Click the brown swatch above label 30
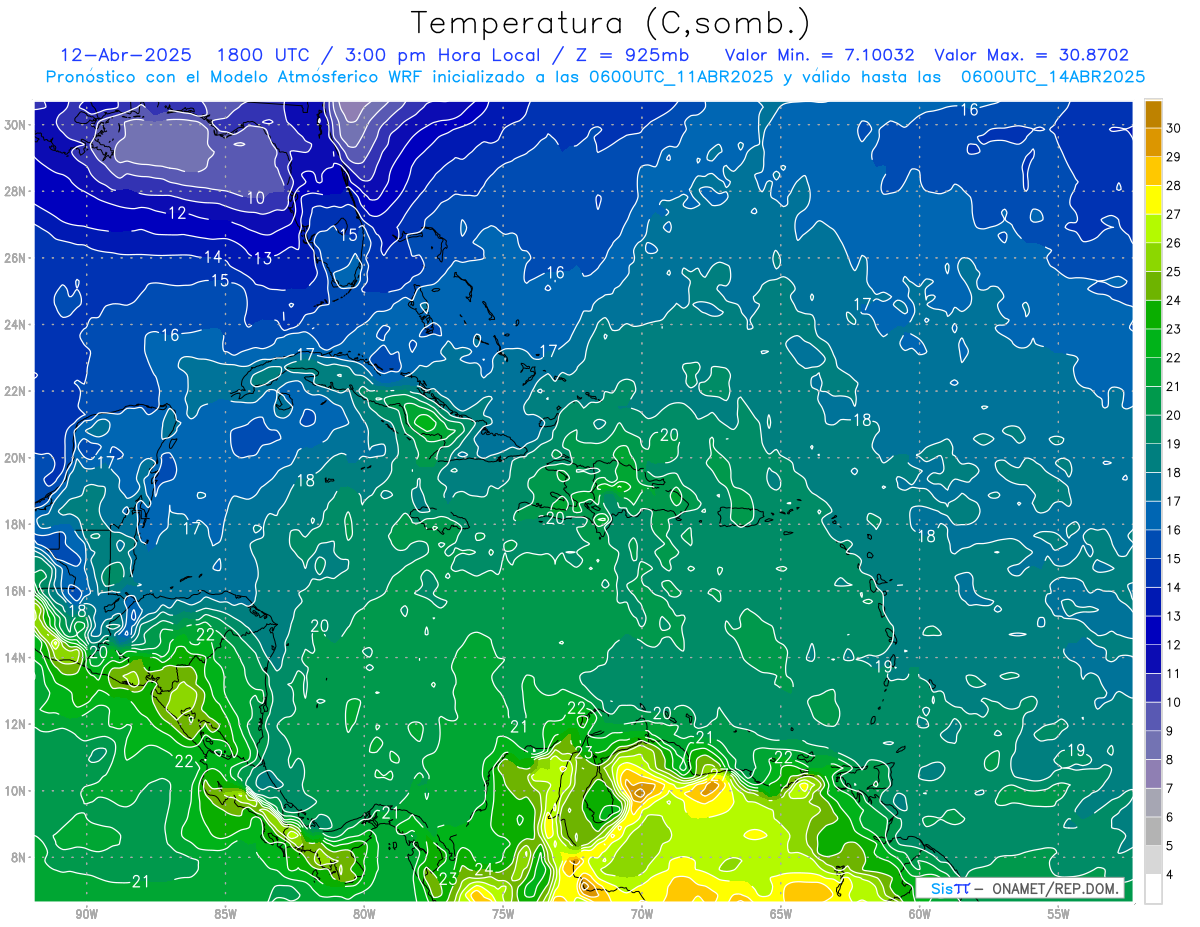Viewport: 1200px width, 927px height. pyautogui.click(x=1153, y=114)
